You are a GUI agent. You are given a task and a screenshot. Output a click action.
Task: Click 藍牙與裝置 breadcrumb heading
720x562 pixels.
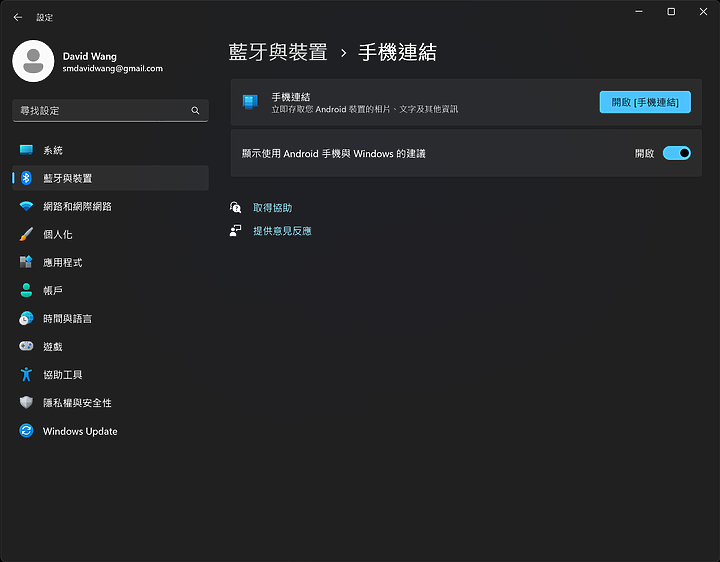tap(278, 52)
